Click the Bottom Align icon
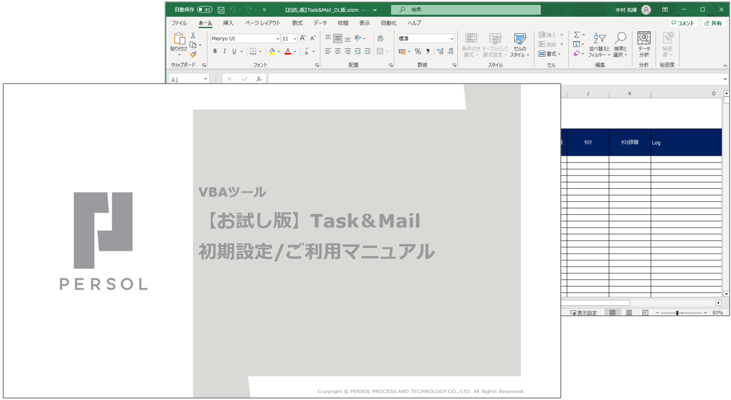Viewport: 731px width, 400px height. pyautogui.click(x=348, y=38)
